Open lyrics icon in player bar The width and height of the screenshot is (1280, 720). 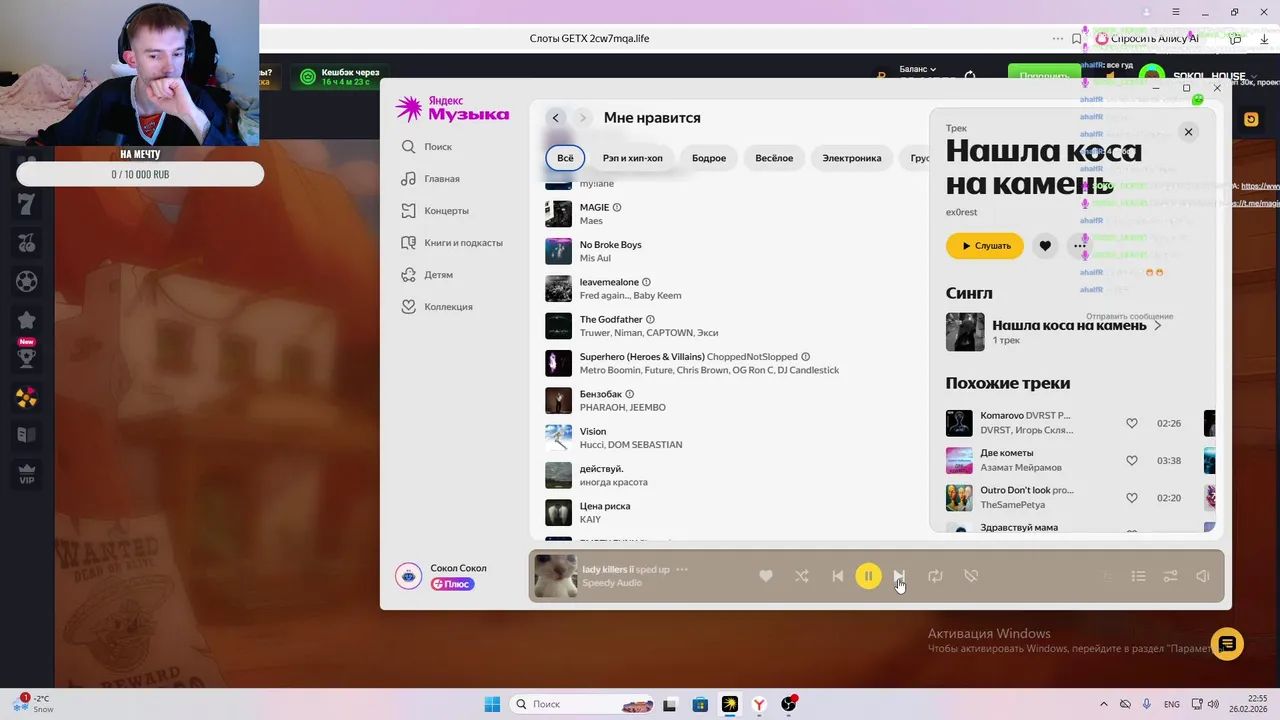coord(1107,576)
